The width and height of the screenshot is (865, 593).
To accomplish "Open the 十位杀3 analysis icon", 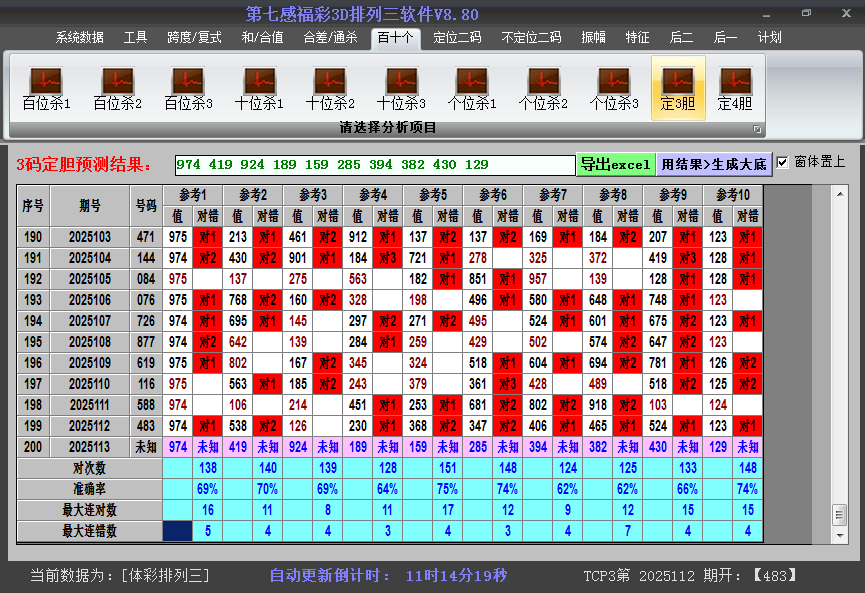I will pyautogui.click(x=401, y=89).
